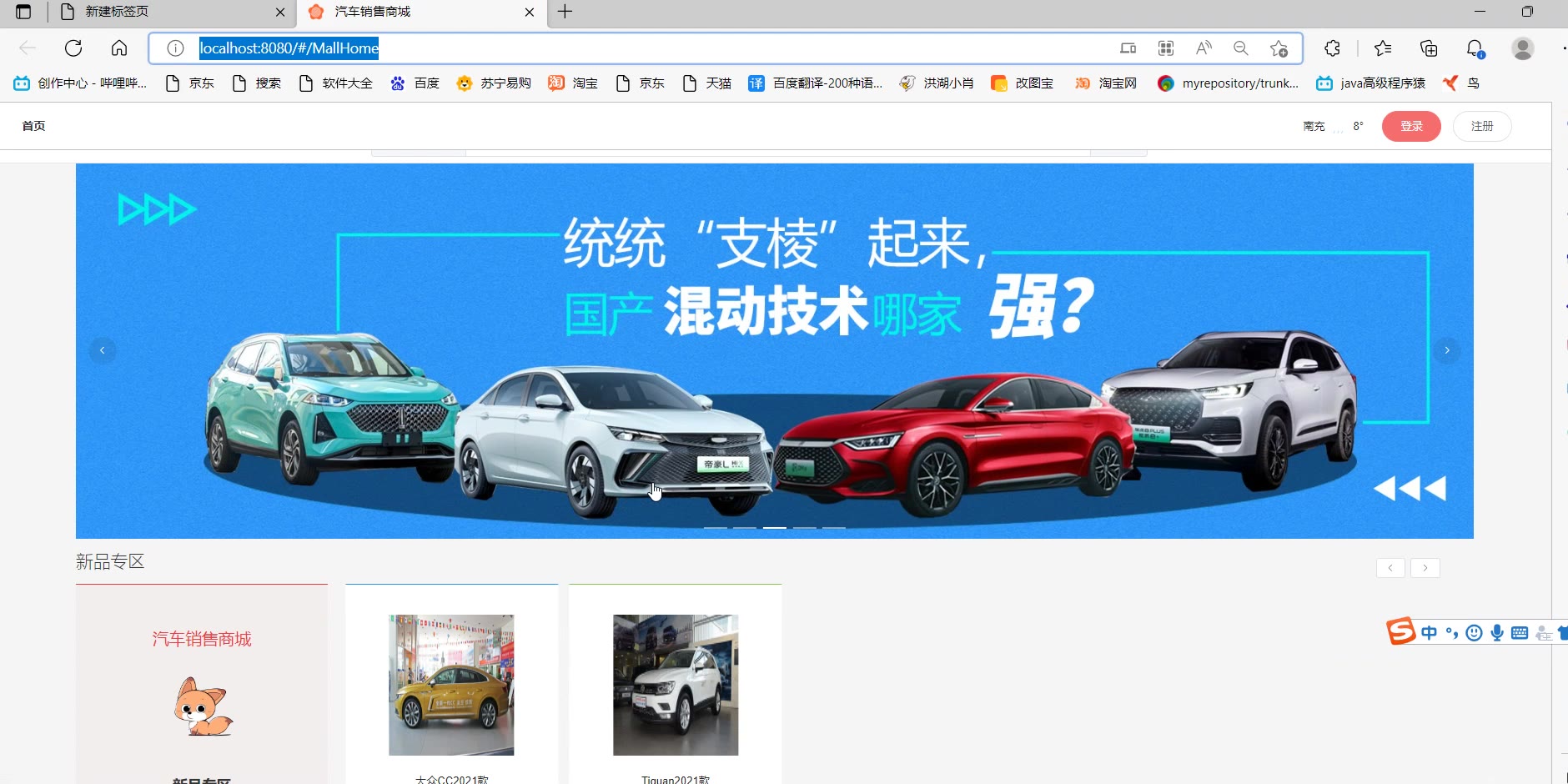Open the Sogou soft keyboard icon
This screenshot has width=1568, height=784.
tap(1520, 633)
